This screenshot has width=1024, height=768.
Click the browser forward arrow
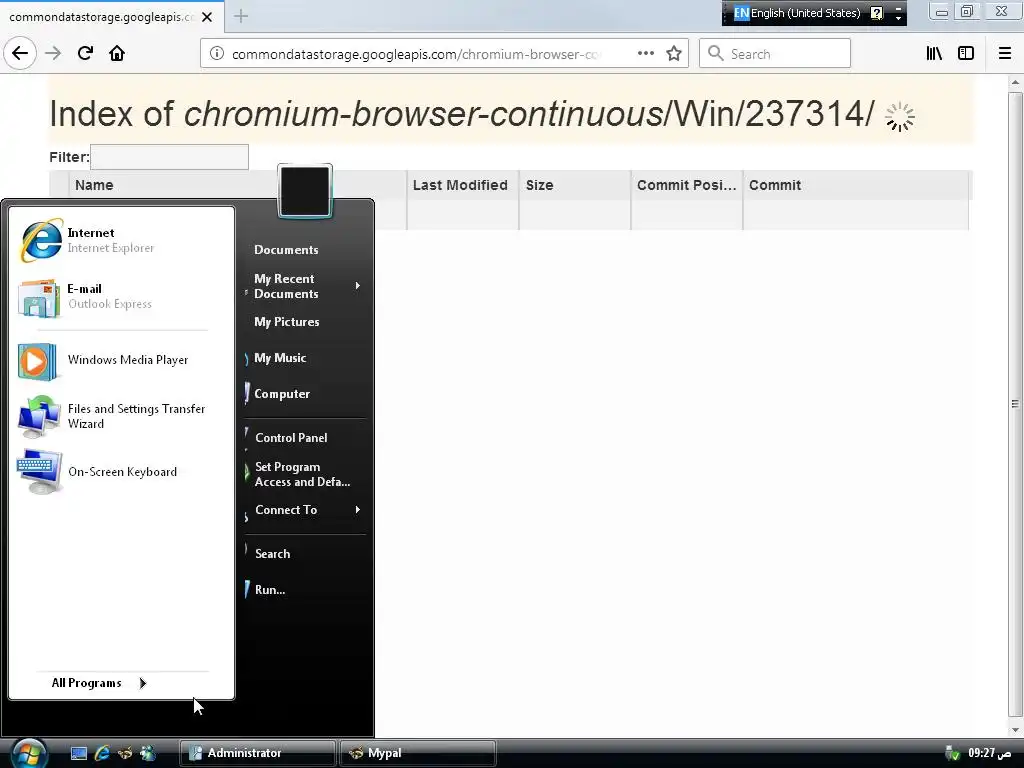pyautogui.click(x=53, y=53)
